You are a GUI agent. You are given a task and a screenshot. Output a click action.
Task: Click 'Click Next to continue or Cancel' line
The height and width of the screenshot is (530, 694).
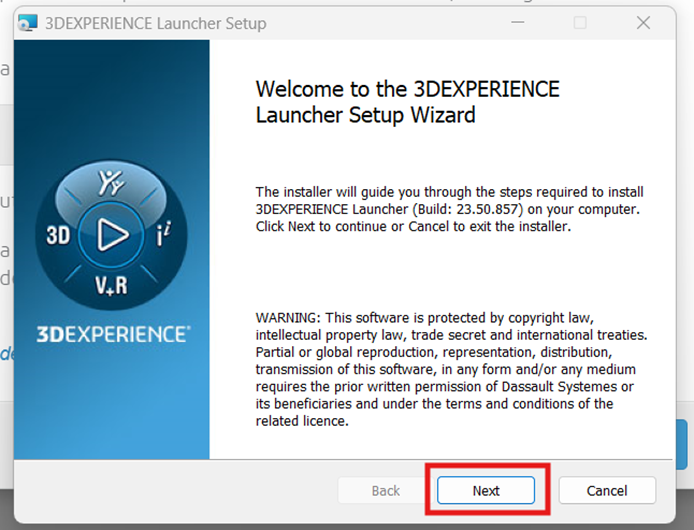413,226
